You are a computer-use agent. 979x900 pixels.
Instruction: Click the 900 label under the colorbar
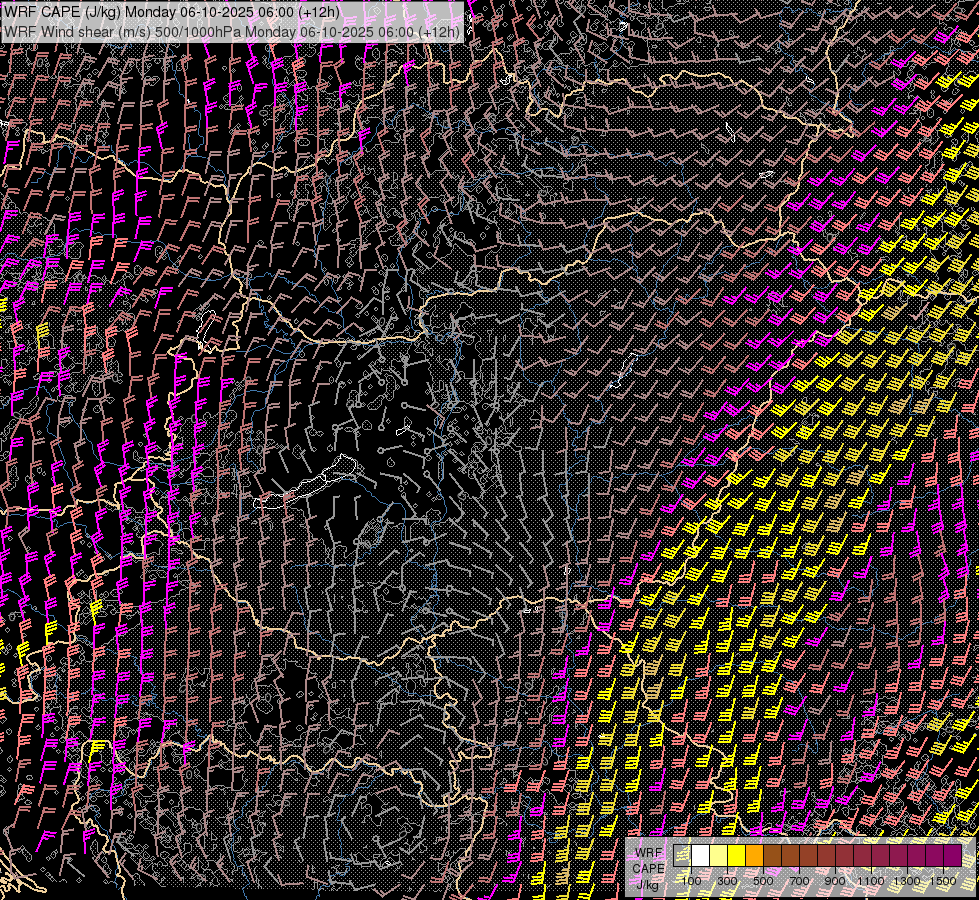tap(835, 880)
